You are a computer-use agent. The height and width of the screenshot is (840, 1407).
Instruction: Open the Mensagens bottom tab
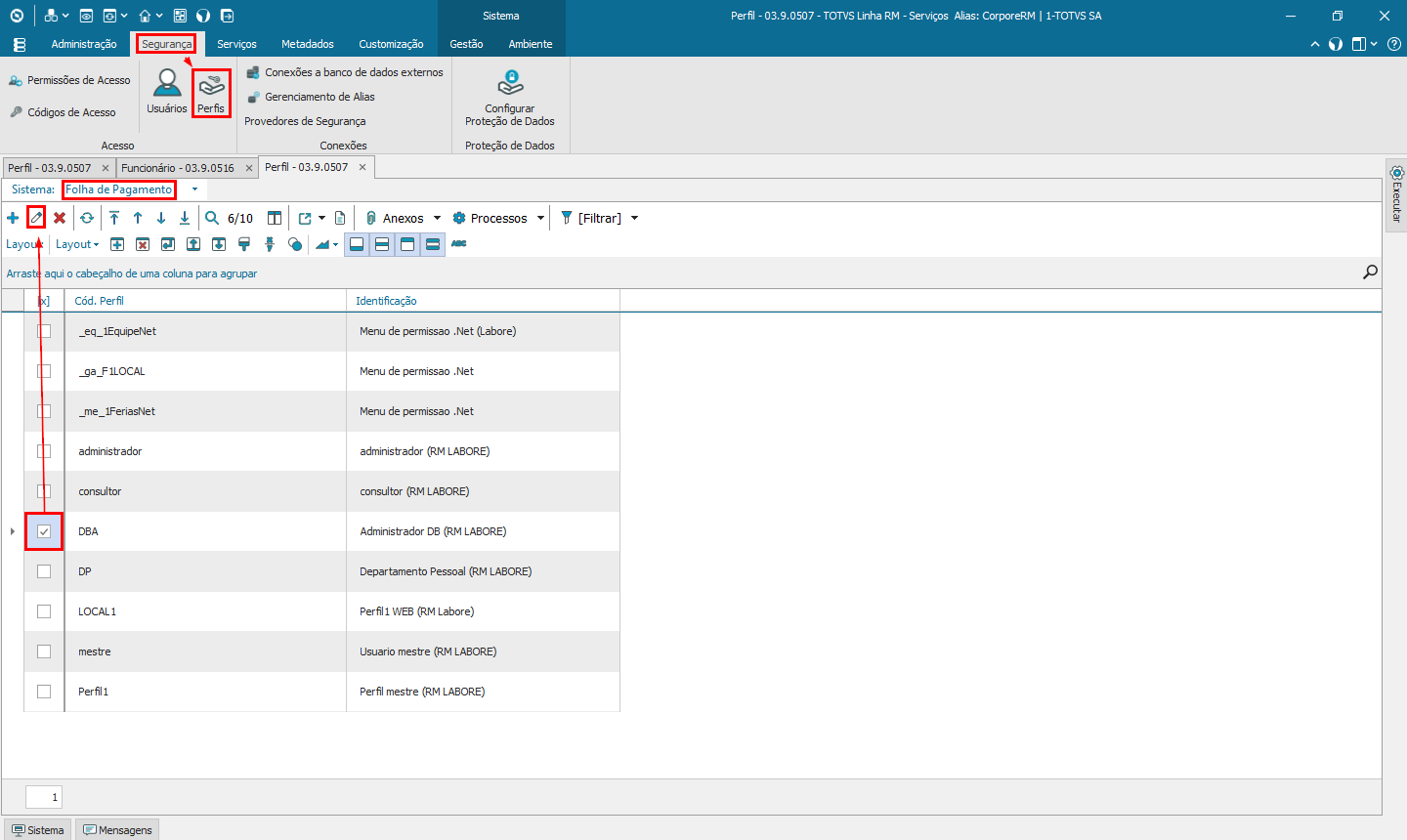[117, 830]
